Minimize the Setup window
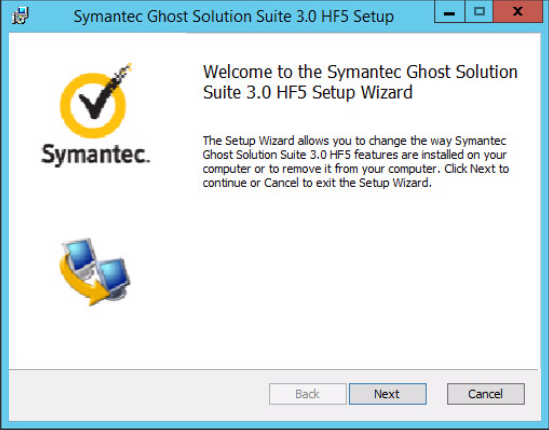Image resolution: width=549 pixels, height=430 pixels. (x=450, y=12)
